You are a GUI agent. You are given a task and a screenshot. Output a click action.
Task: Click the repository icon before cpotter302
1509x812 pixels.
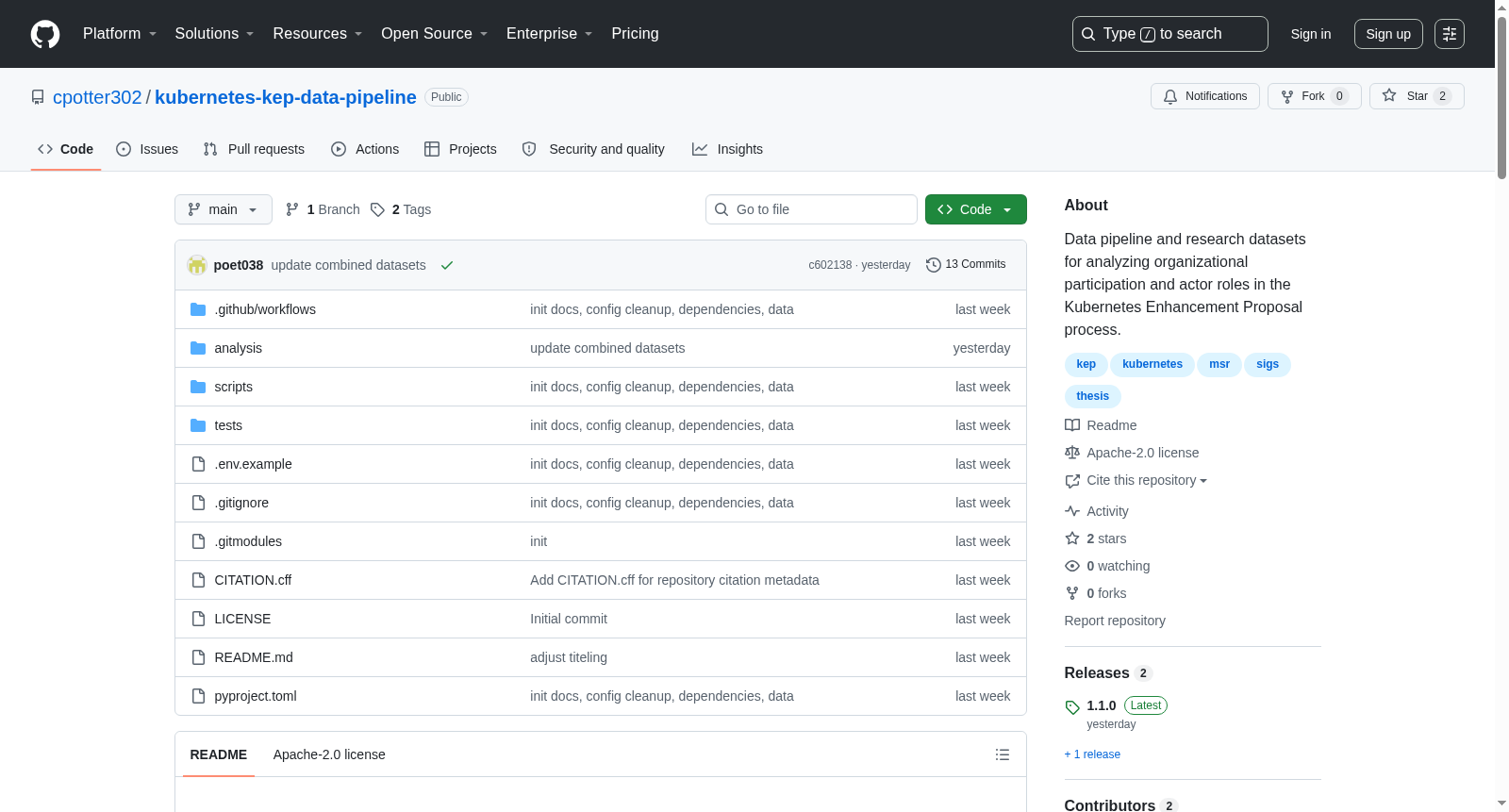point(38,97)
